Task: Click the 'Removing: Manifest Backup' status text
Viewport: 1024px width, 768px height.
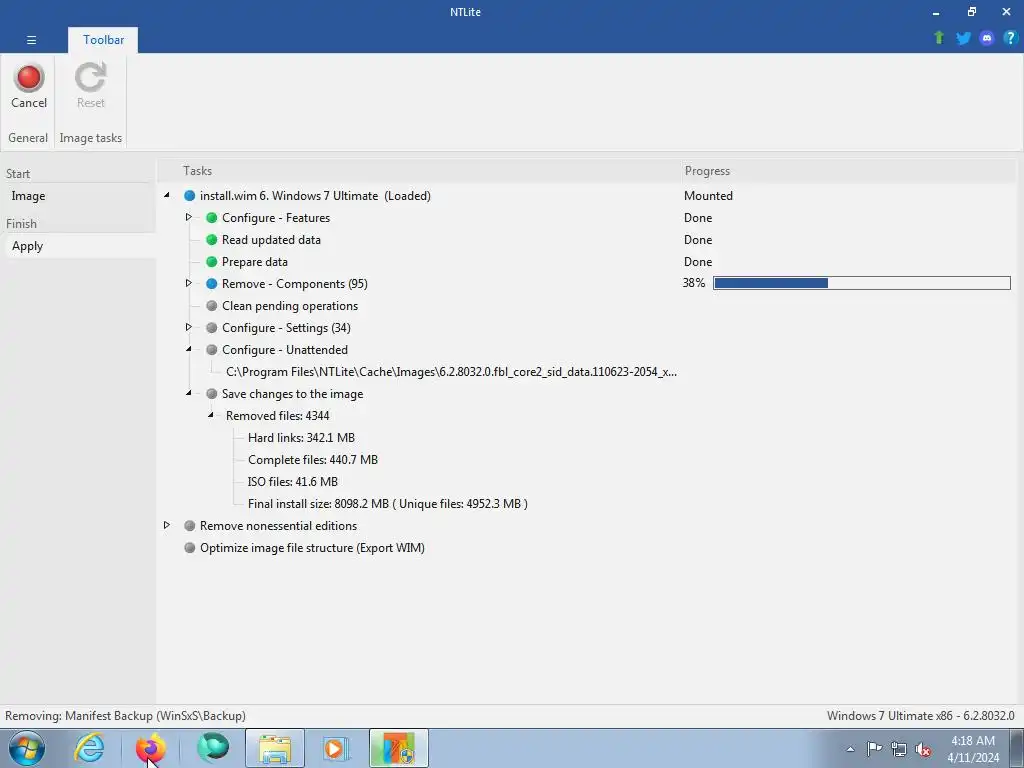Action: tap(125, 716)
